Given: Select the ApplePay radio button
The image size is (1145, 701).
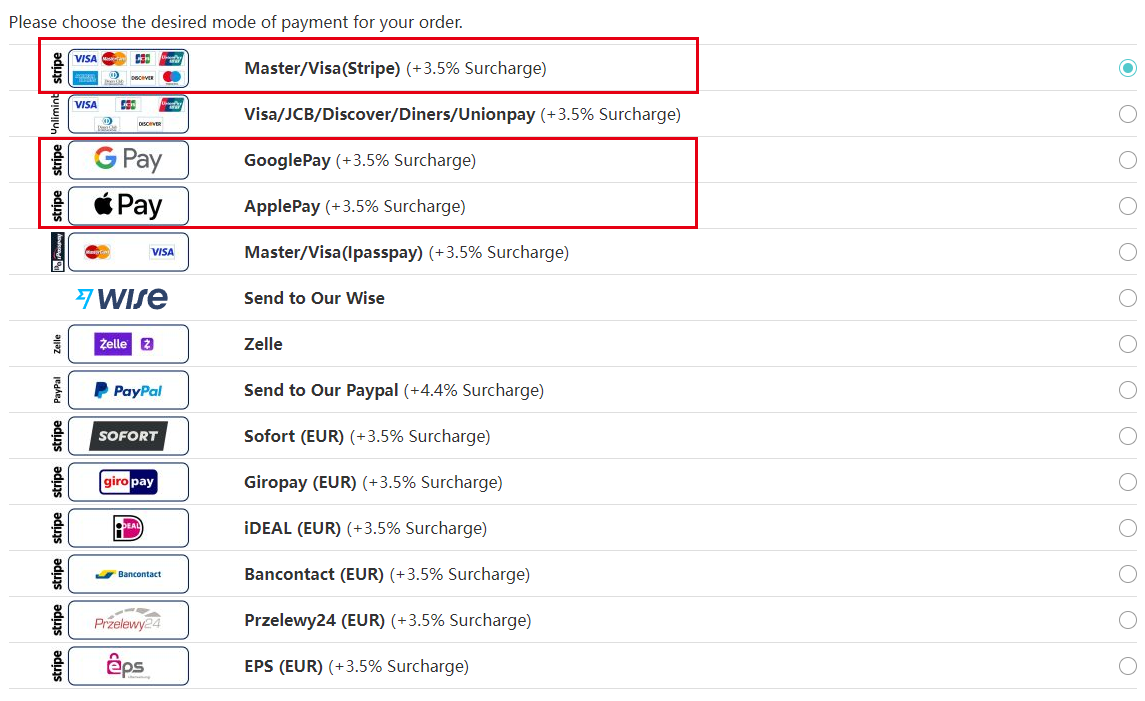Looking at the screenshot, I should [x=1127, y=206].
